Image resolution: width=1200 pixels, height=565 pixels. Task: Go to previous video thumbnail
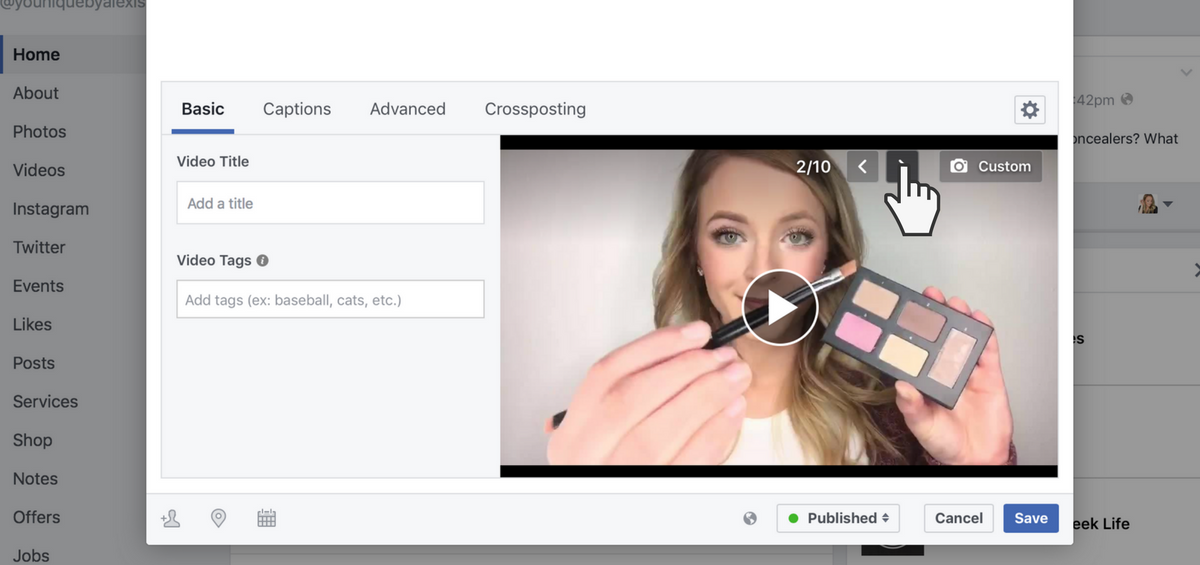(863, 166)
